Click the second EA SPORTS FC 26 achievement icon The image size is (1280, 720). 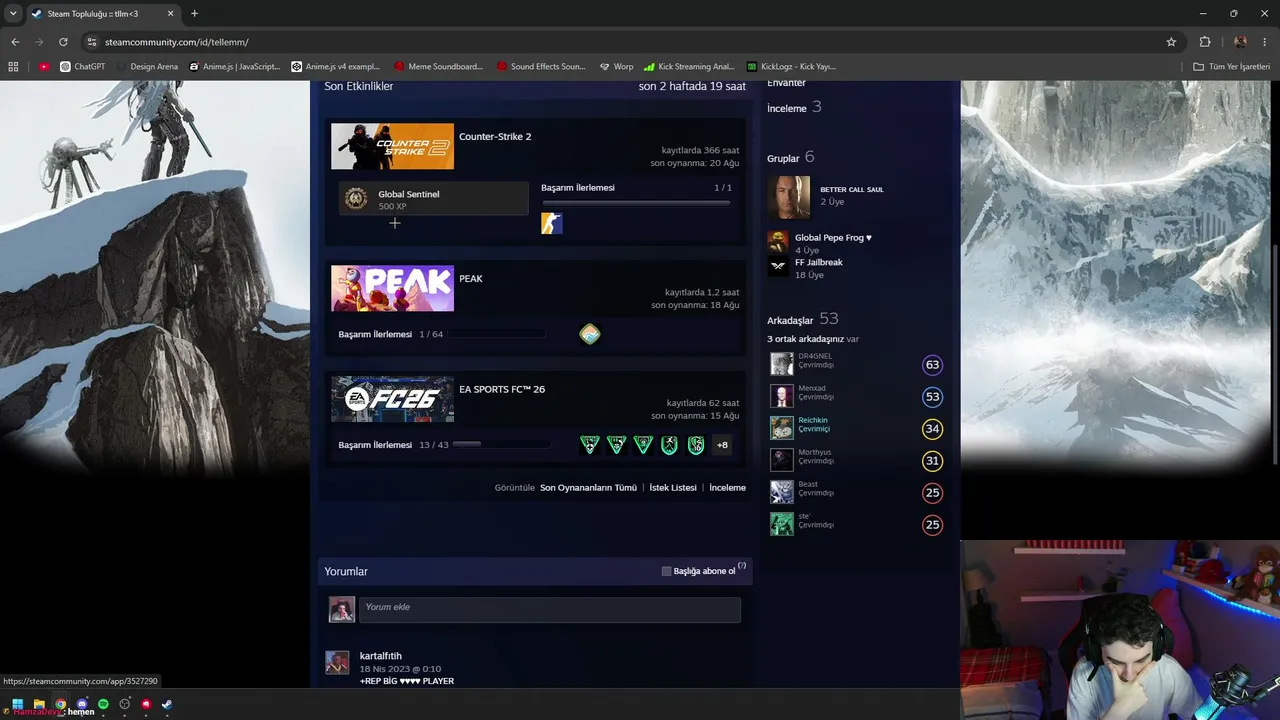click(x=617, y=445)
